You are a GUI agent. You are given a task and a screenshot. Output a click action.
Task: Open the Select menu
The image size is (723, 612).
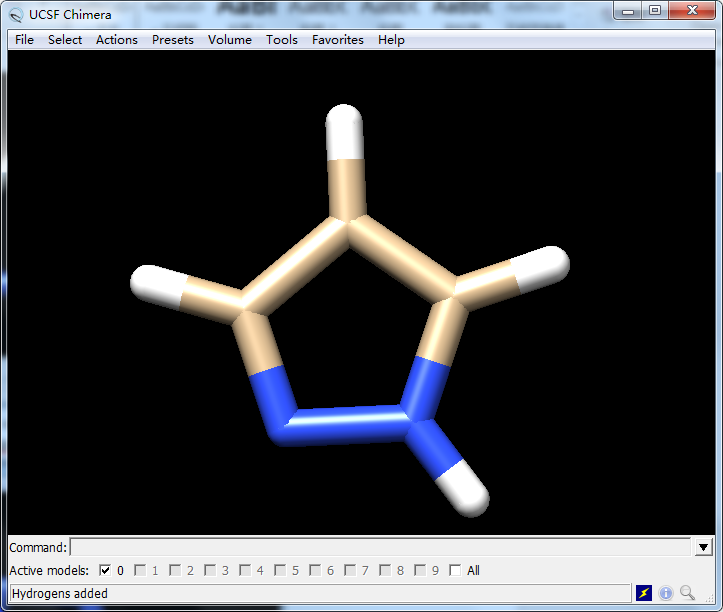(65, 40)
